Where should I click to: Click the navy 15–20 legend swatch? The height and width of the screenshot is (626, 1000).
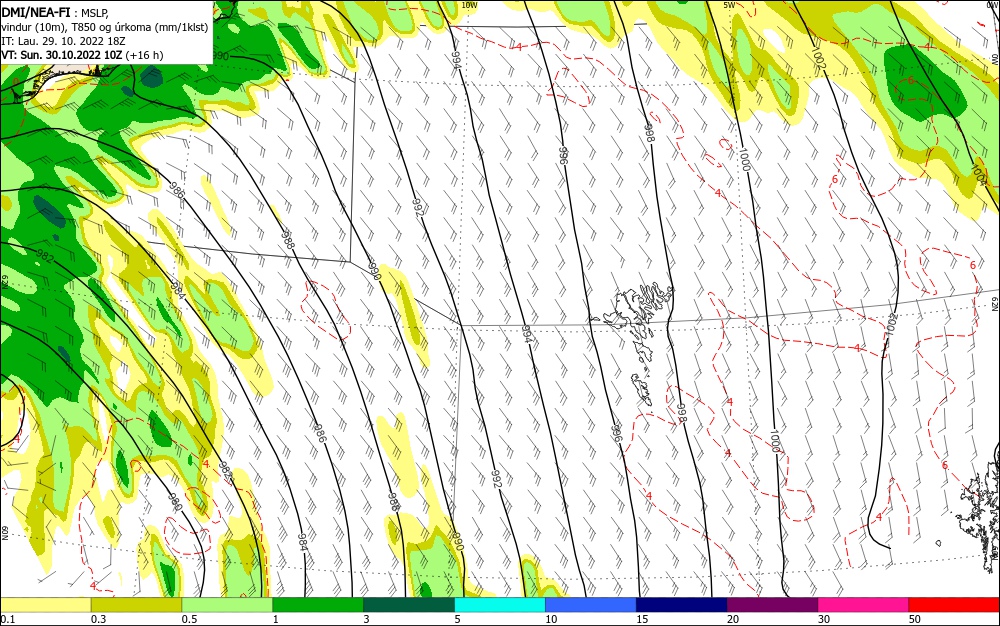[x=682, y=605]
